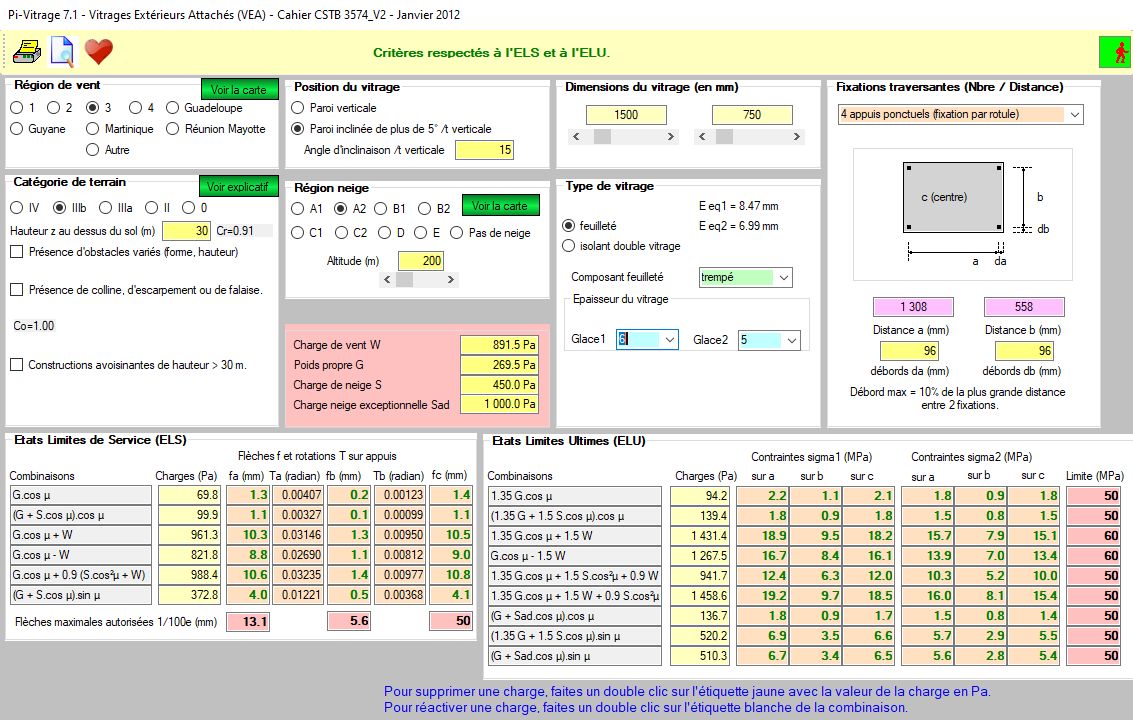Tick the constructions avoisinantes > 30 m checkbox
The image size is (1133, 720).
[17, 365]
